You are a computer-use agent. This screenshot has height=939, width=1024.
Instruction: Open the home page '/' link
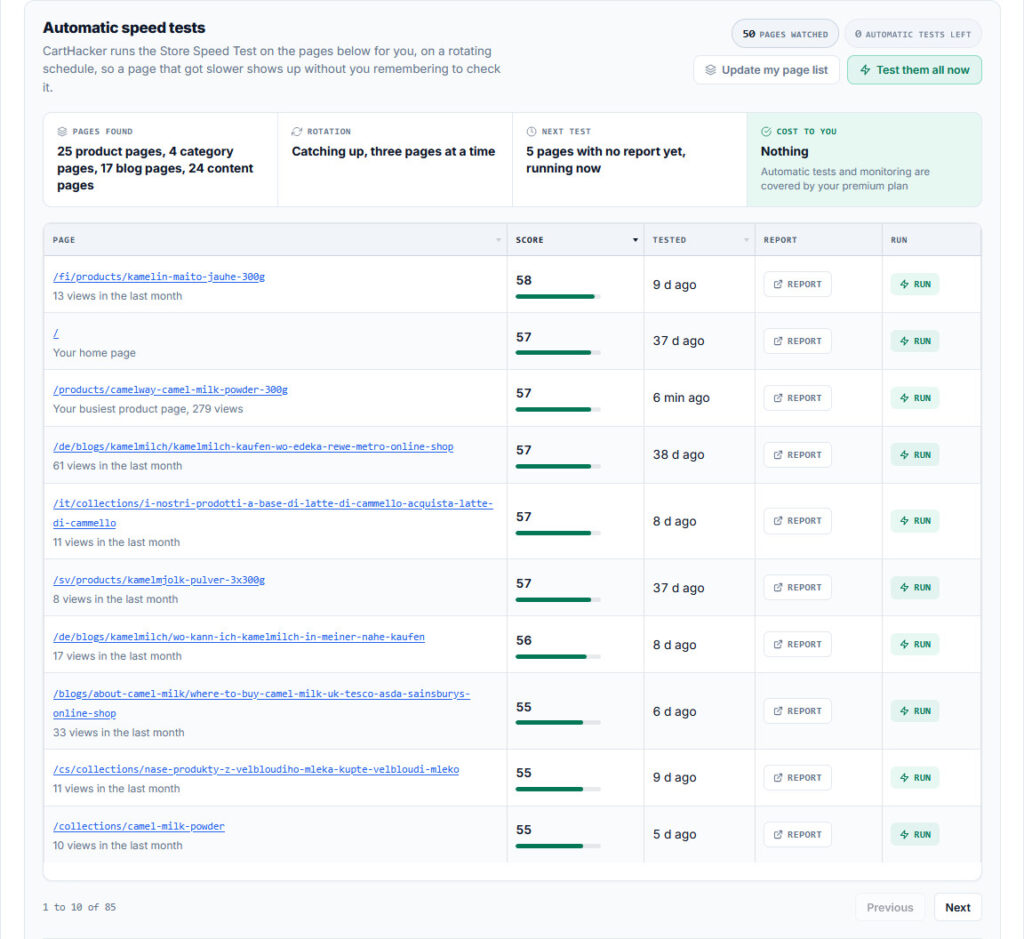(x=56, y=334)
